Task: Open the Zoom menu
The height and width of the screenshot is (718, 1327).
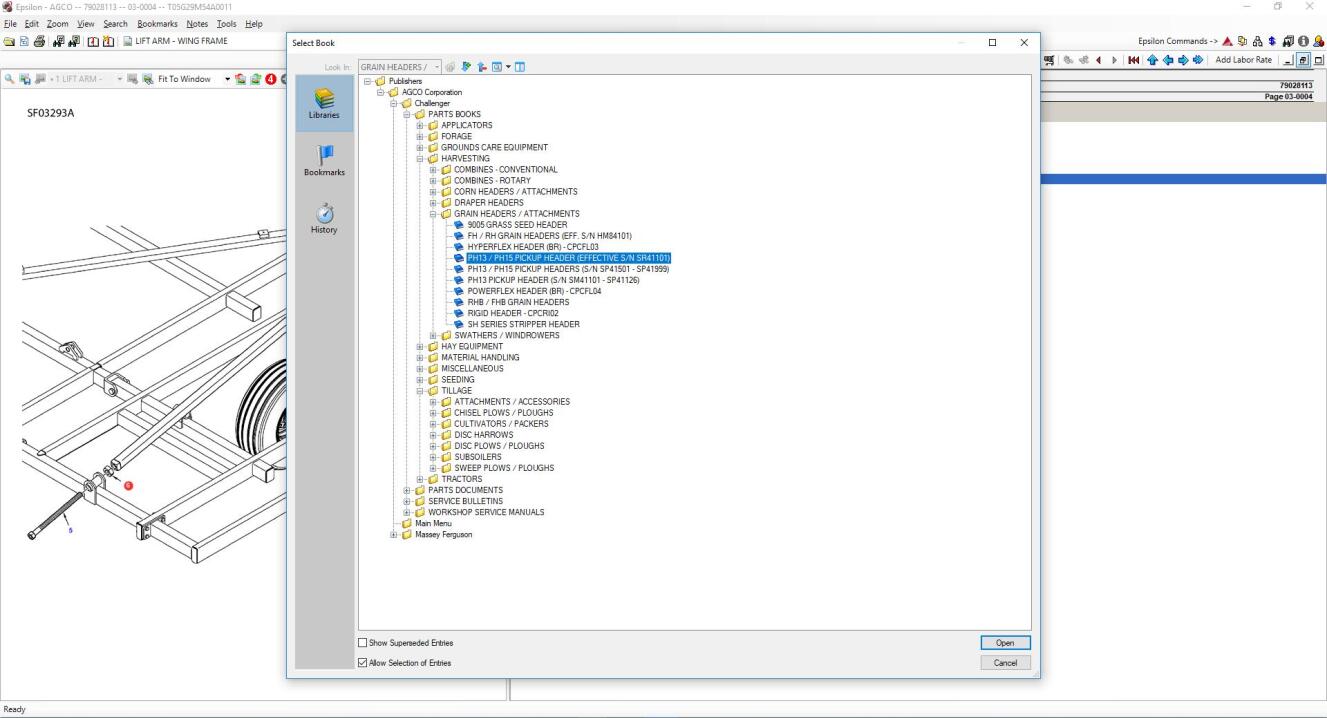Action: pos(58,24)
